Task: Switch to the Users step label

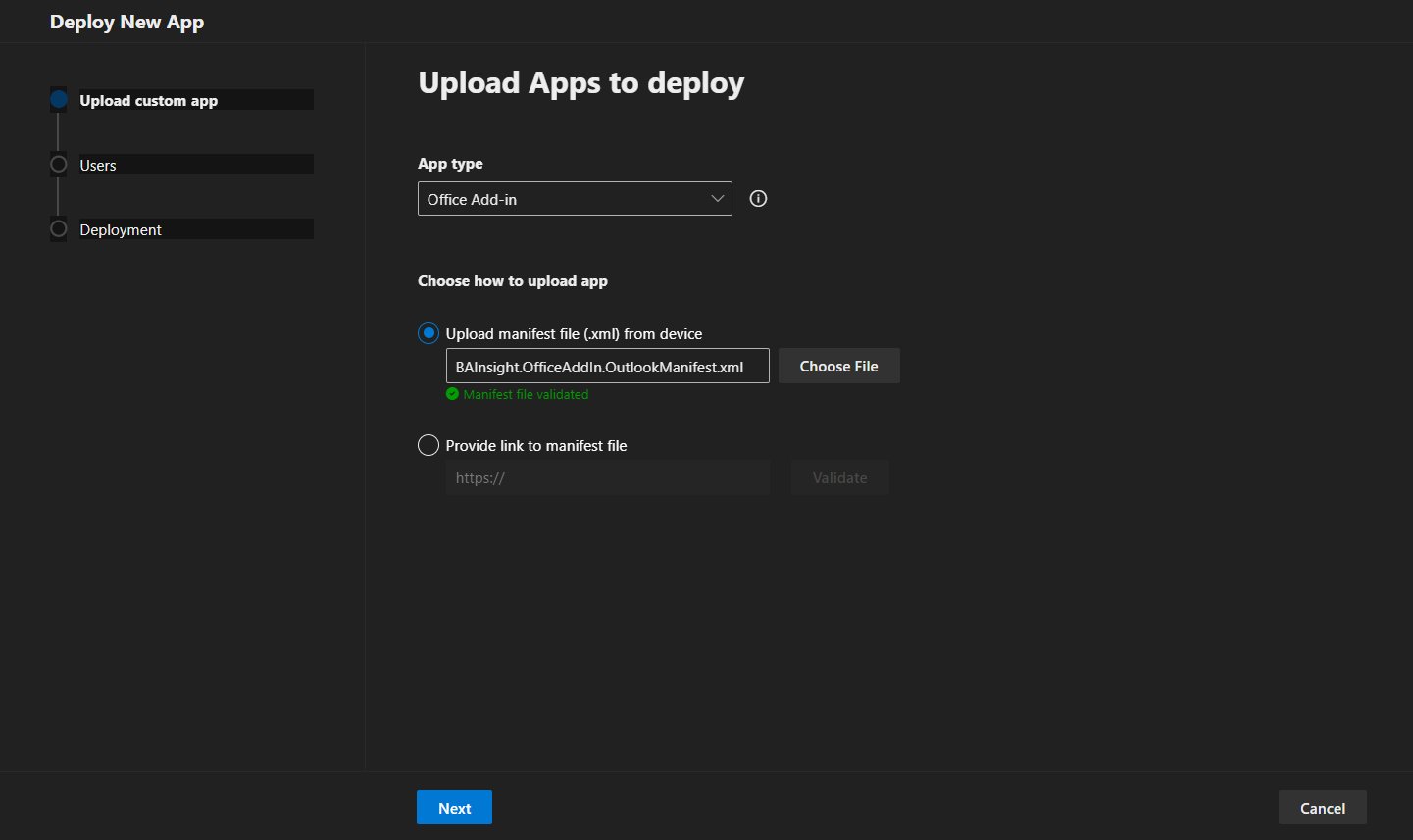Action: (x=98, y=166)
